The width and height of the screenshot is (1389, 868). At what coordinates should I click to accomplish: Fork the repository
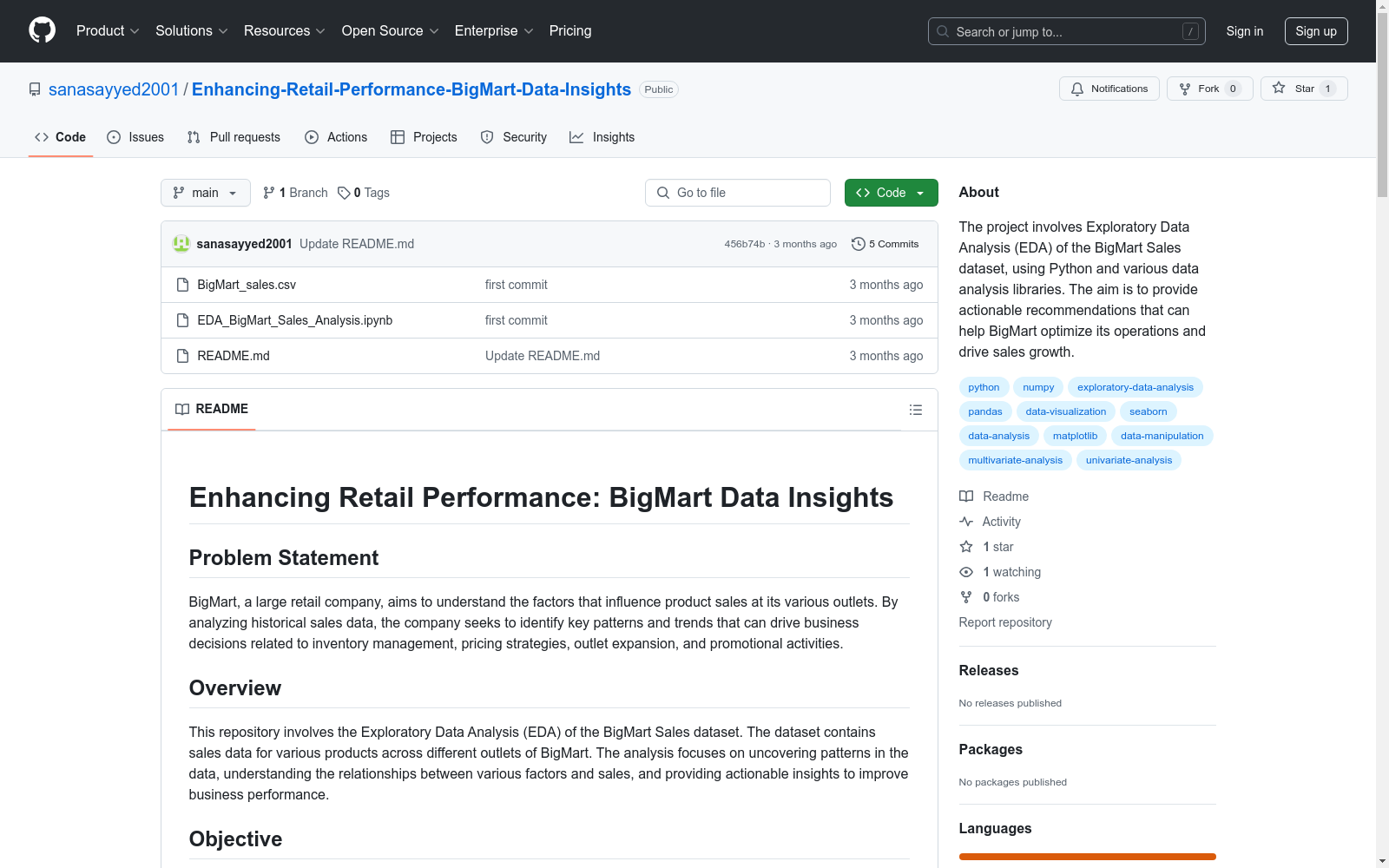pos(1199,89)
